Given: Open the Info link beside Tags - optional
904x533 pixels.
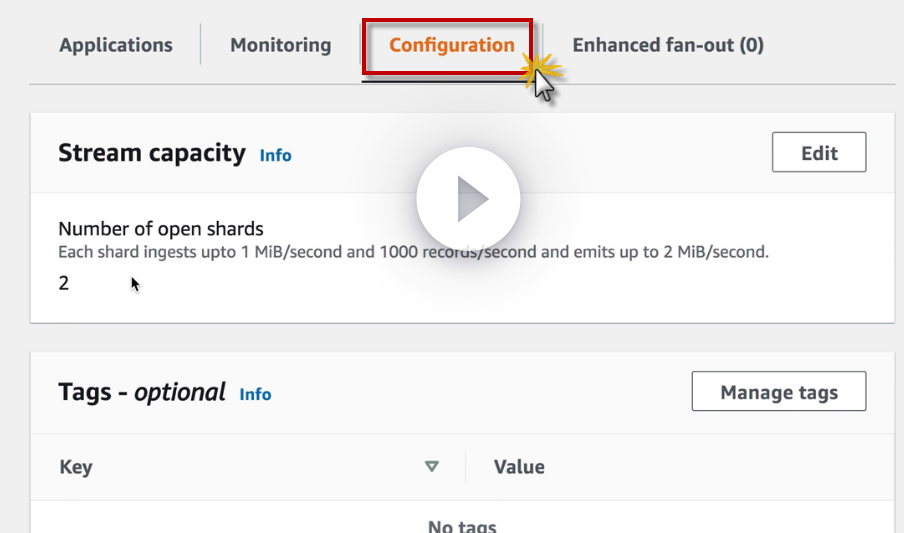Looking at the screenshot, I should tap(255, 394).
